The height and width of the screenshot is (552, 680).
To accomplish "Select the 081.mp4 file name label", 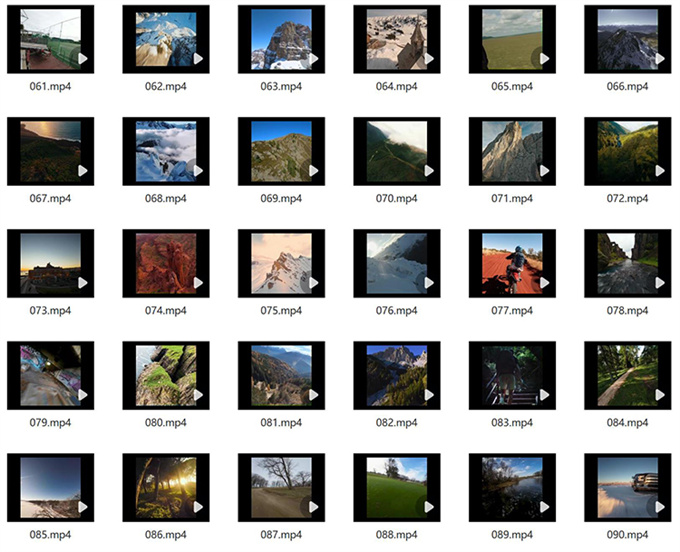I will 281,423.
